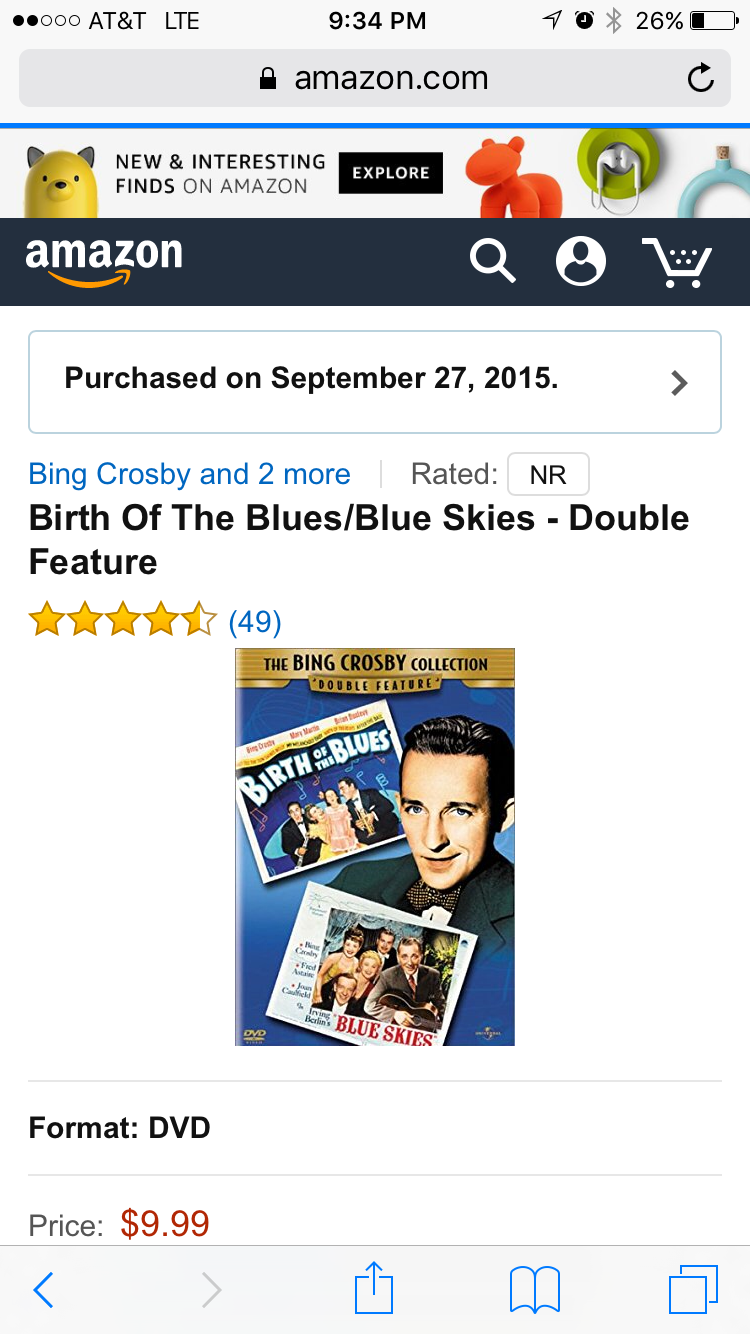750x1334 pixels.
Task: Open the Purchased on September 27, 2015 banner
Action: (x=375, y=382)
